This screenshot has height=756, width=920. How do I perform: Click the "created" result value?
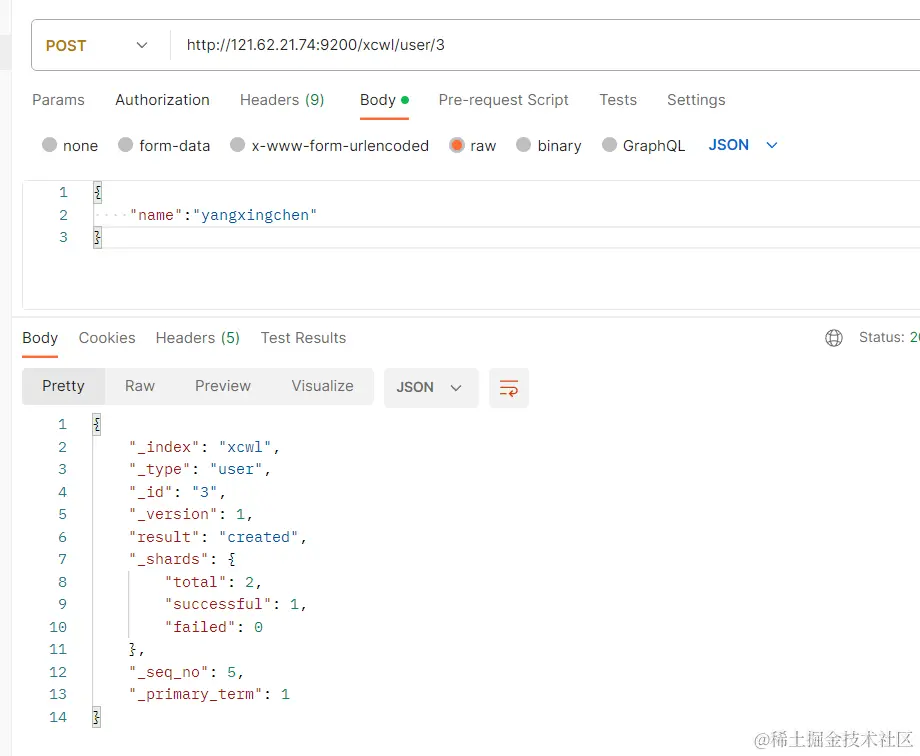259,537
